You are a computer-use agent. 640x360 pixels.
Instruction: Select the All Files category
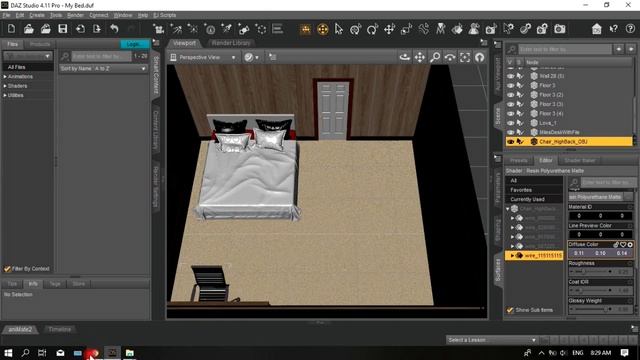point(28,67)
